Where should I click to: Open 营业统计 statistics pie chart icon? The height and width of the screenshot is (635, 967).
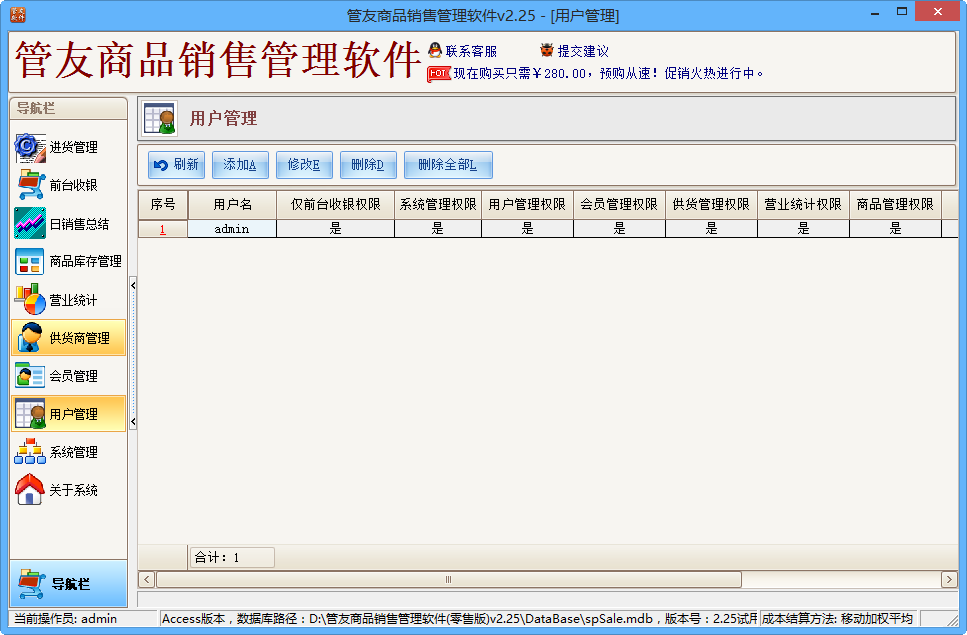point(30,300)
